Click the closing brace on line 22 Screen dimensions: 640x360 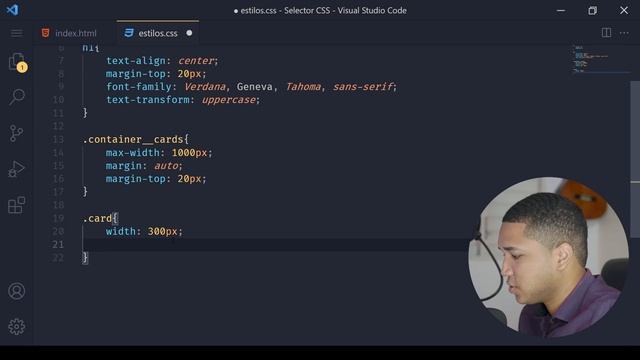(85, 258)
